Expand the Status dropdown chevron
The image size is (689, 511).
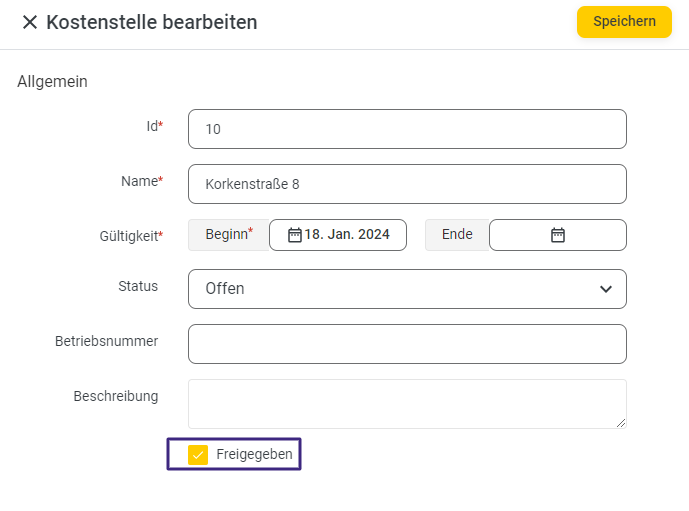point(605,289)
